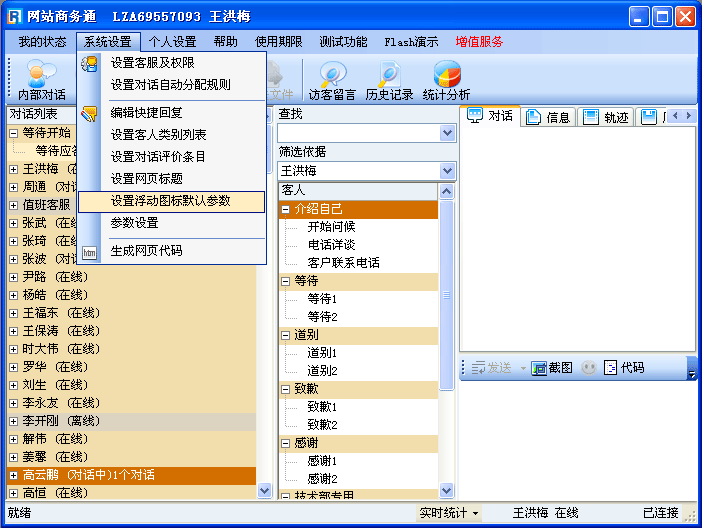Collapse the 介绍自己 reply group
Screen dimensions: 702x528
click(x=286, y=209)
